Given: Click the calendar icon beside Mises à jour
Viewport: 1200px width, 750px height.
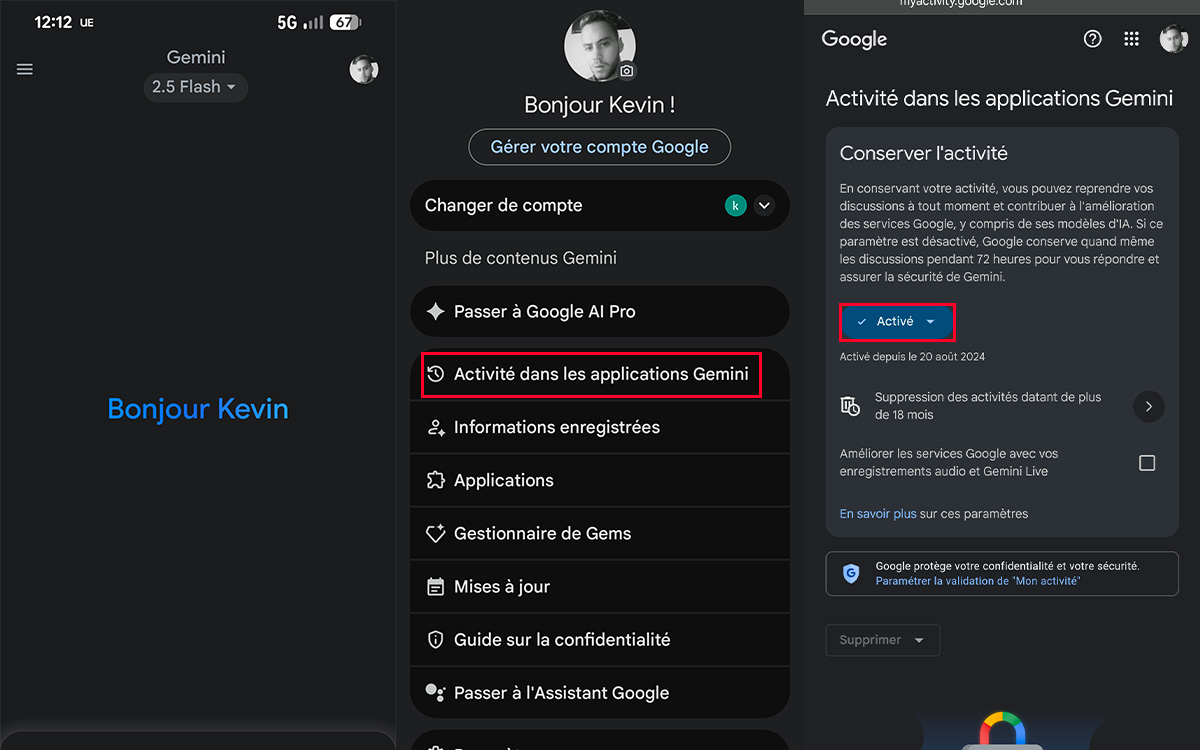Looking at the screenshot, I should click(435, 586).
